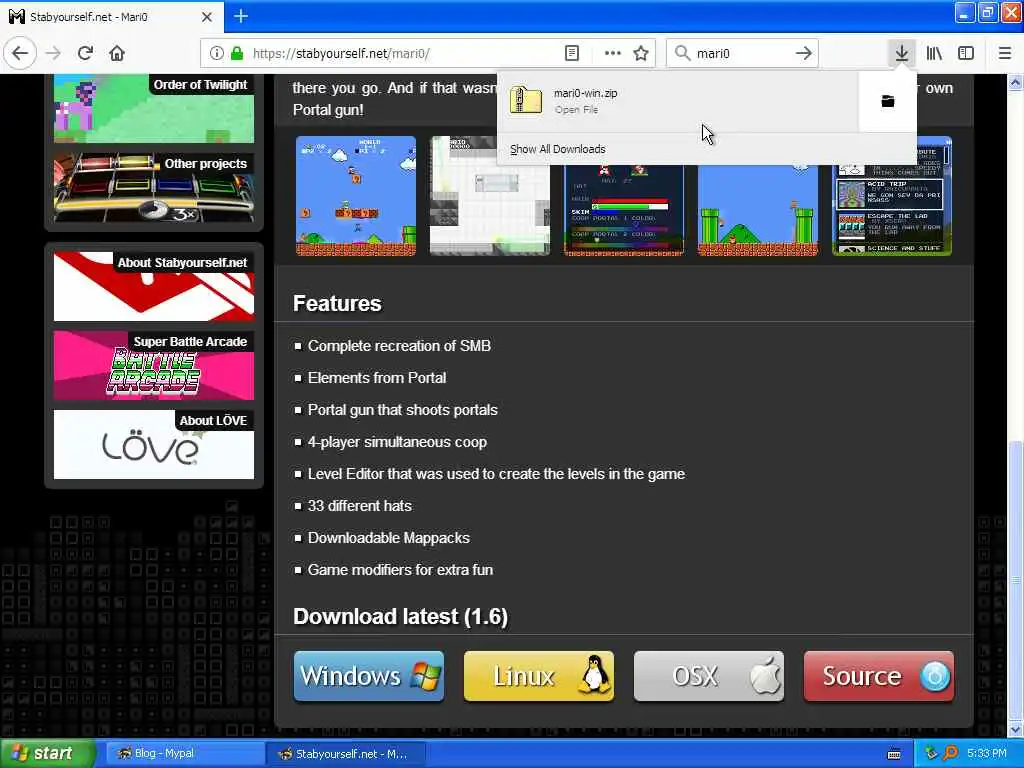Screen dimensions: 1024x768
Task: Click 'Downloadable Mappacks' list item
Action: pos(389,538)
